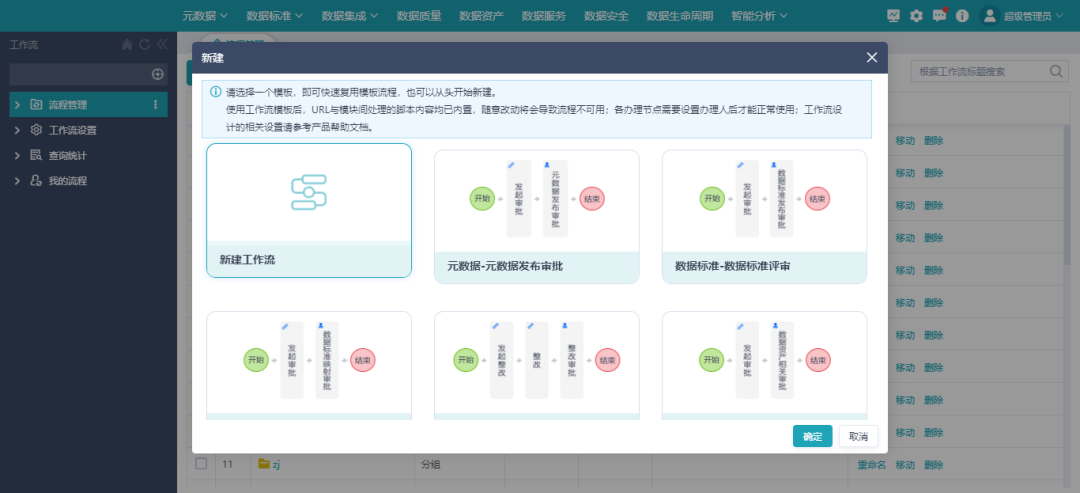Expand the 查询统计 tree node
Image resolution: width=1080 pixels, height=493 pixels.
(17, 155)
